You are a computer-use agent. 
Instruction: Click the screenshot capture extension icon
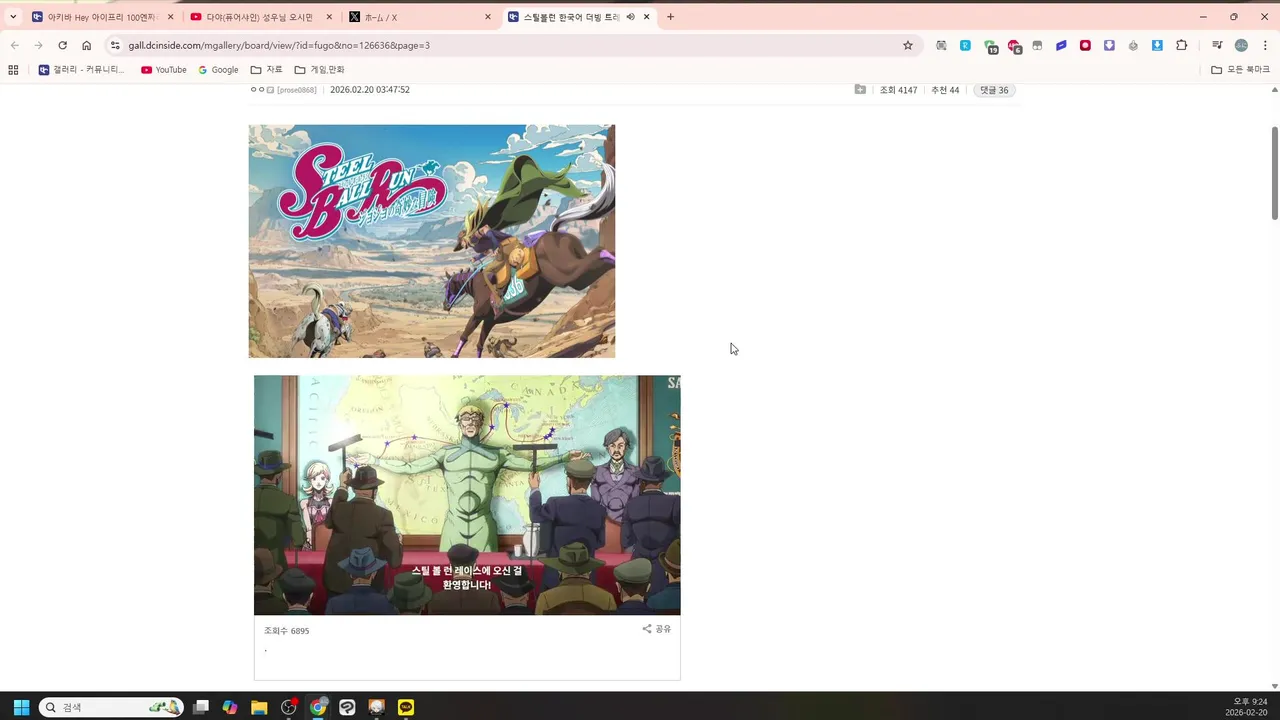click(x=941, y=45)
